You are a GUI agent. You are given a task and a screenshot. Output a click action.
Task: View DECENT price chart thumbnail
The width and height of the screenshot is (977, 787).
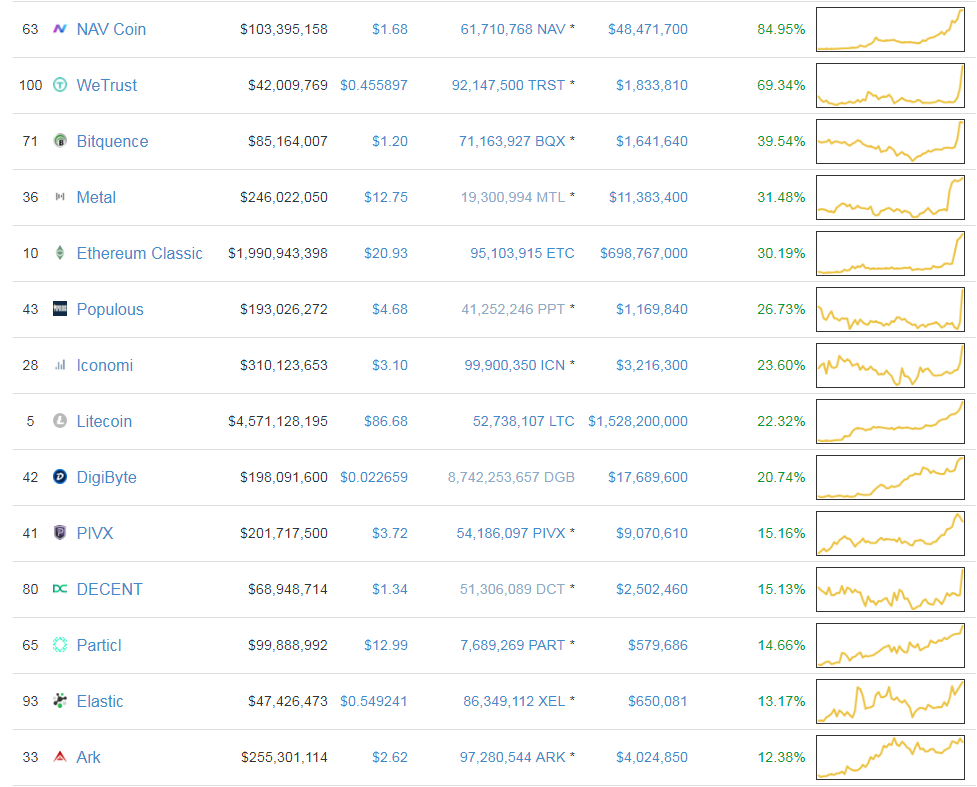tap(890, 589)
